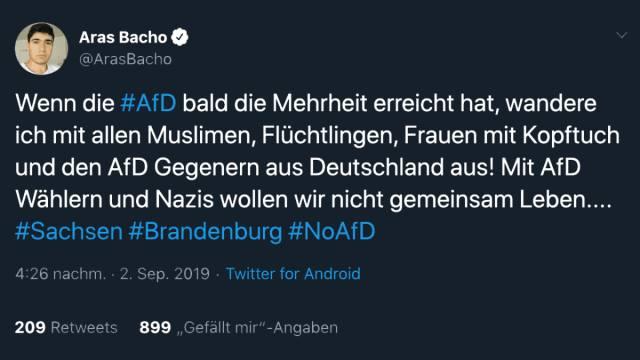640x360 pixels.
Task: Open Aras Bacho's profile picture
Action: pos(41,49)
